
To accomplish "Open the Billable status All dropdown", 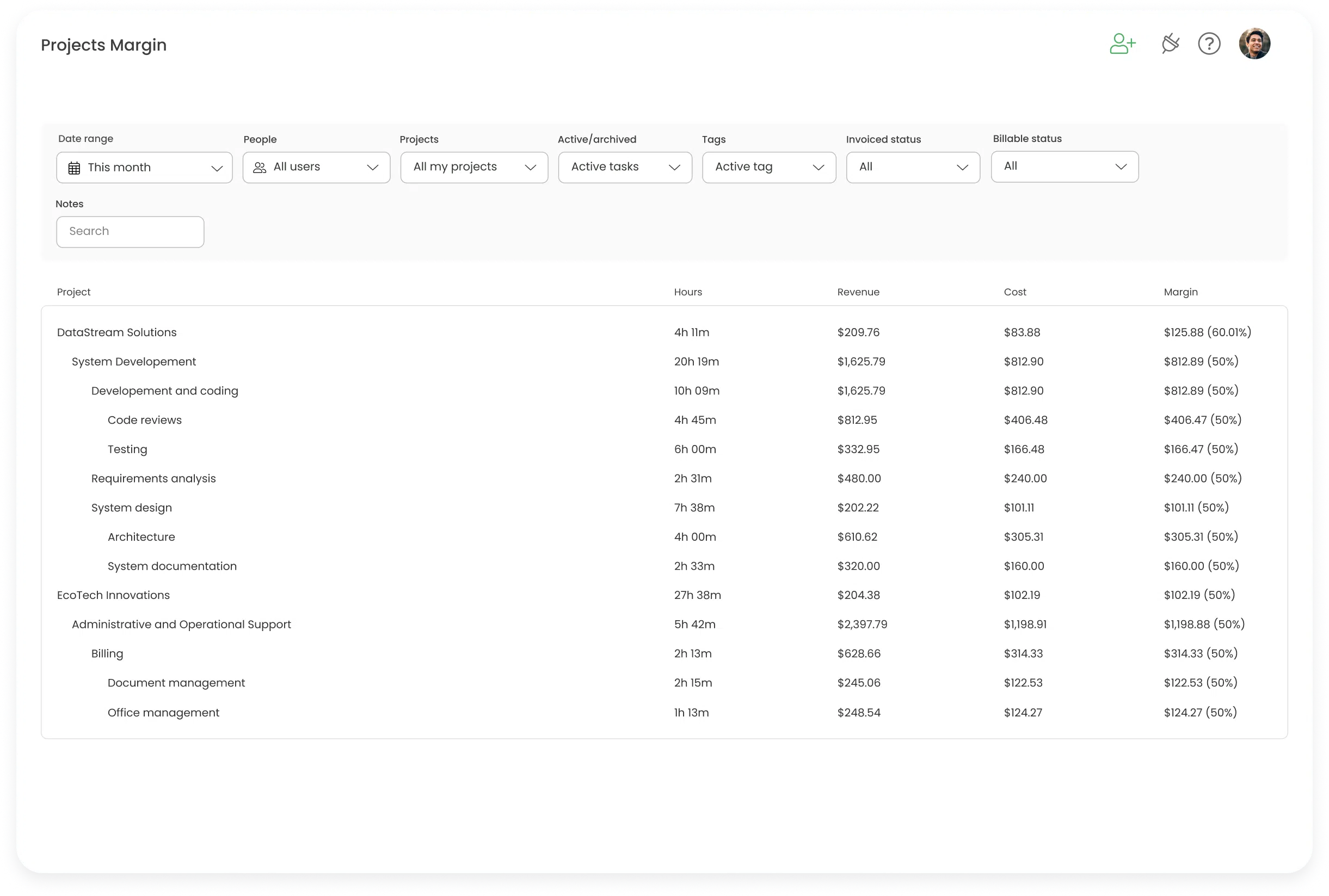I will [x=1065, y=167].
